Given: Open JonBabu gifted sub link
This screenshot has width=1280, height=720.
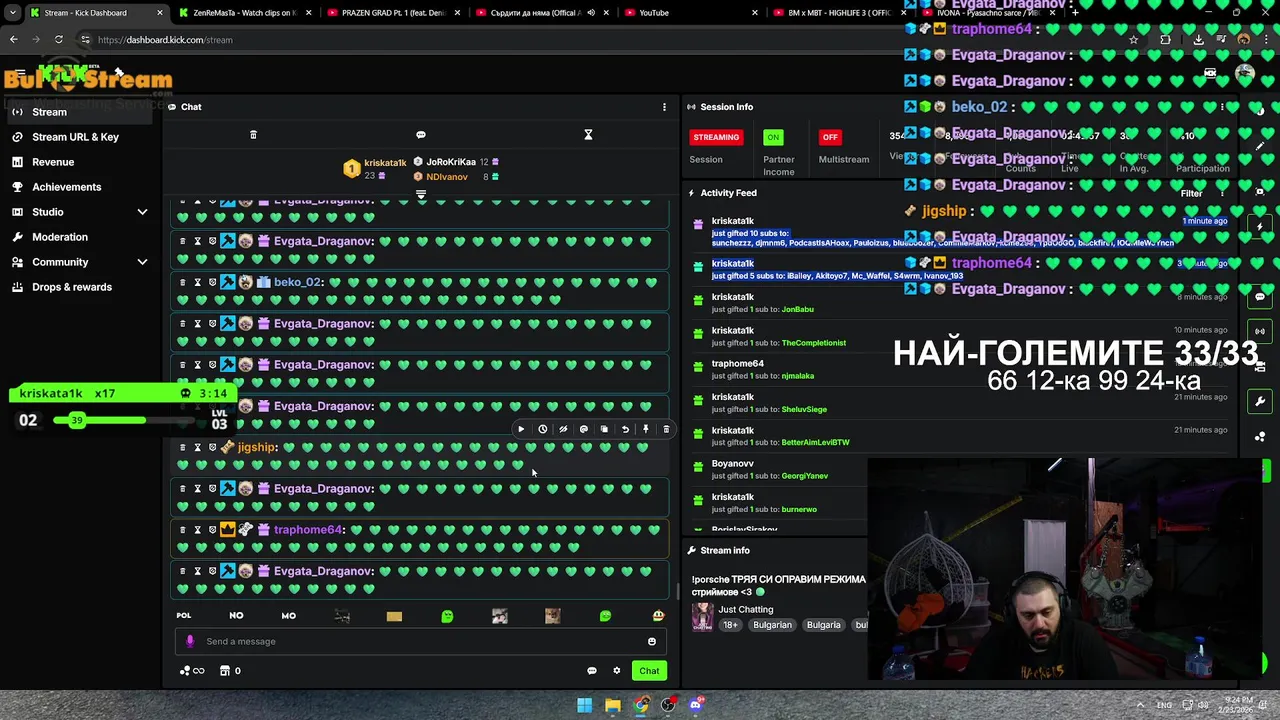Looking at the screenshot, I should [797, 310].
